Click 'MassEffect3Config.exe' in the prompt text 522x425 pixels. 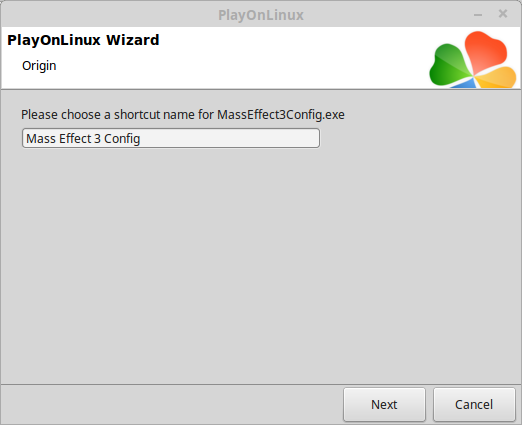pos(281,115)
